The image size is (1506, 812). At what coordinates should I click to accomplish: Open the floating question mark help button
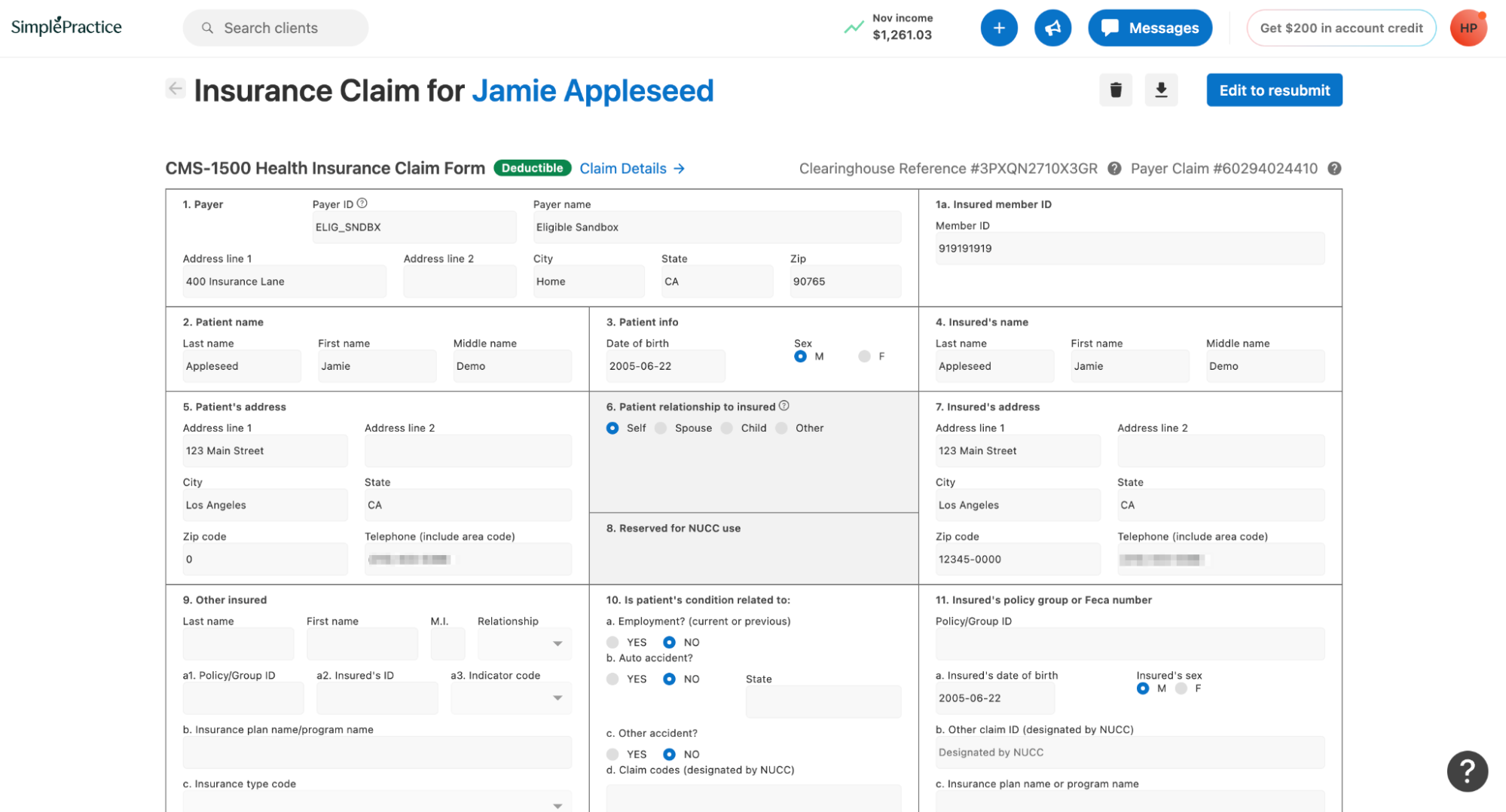(x=1466, y=771)
